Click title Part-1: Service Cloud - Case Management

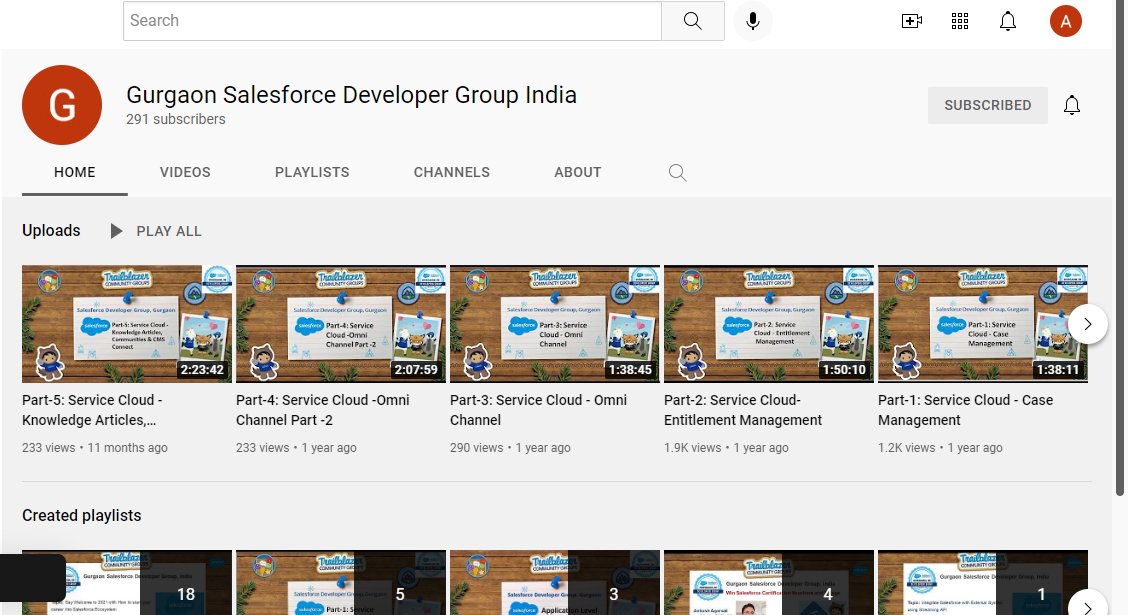[x=965, y=410]
